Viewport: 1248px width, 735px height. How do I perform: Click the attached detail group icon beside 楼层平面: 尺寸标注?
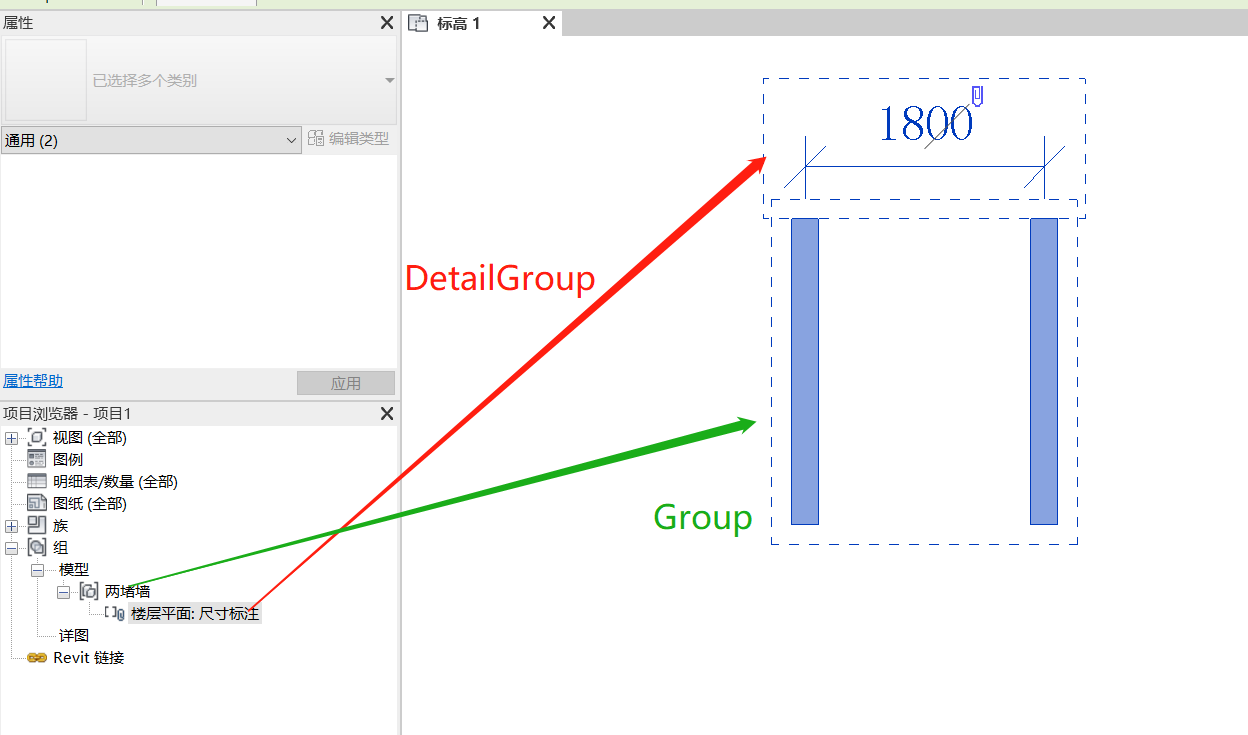115,613
